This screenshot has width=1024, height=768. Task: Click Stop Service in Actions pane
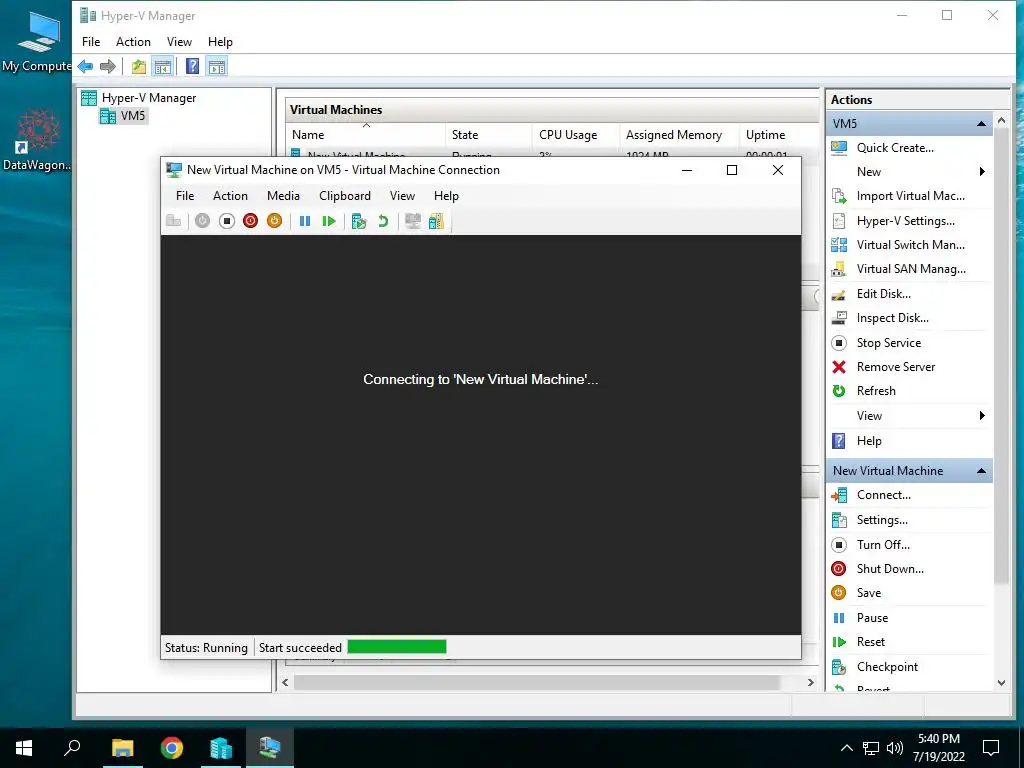coord(888,343)
